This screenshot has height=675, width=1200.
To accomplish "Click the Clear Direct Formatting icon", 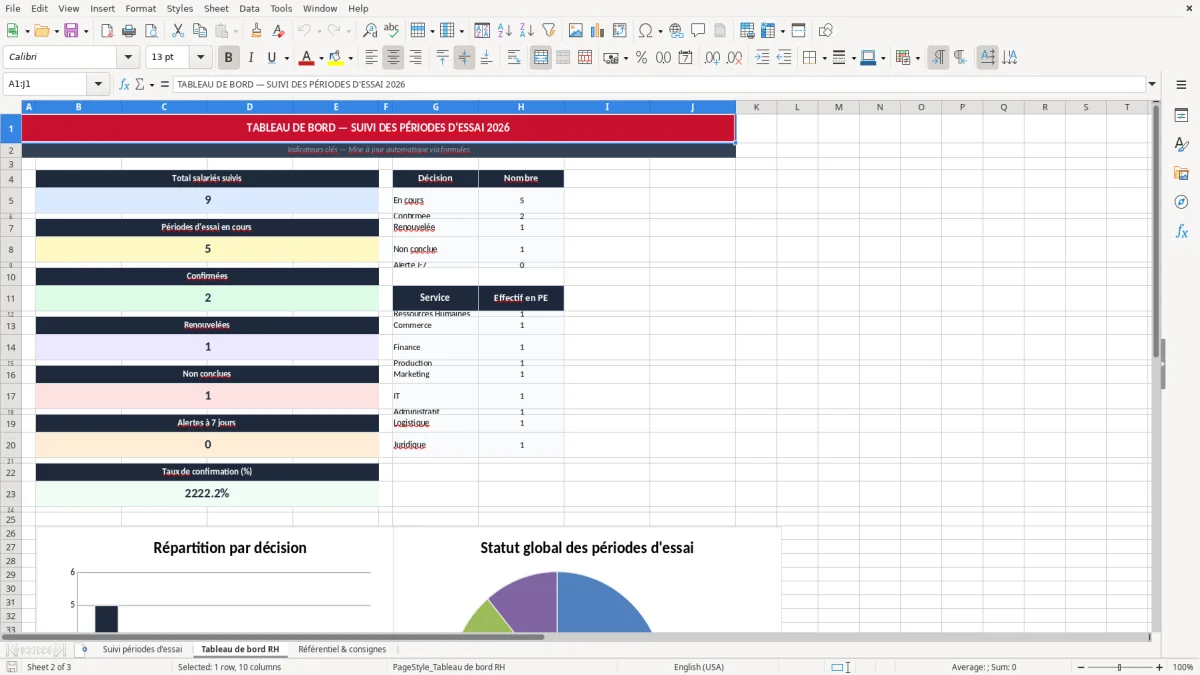I will [278, 31].
